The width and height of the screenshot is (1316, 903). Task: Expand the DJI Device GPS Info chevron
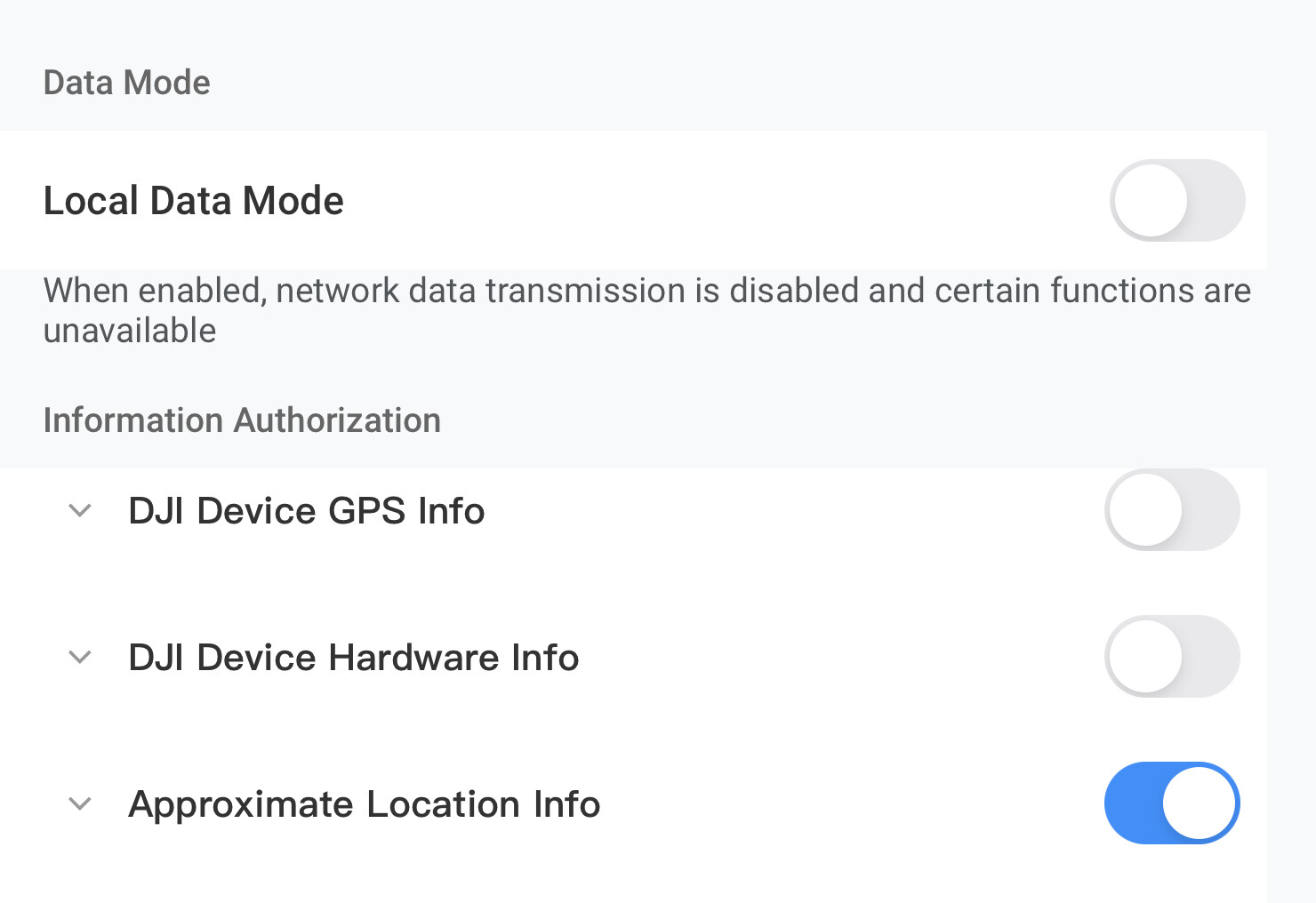coord(80,511)
